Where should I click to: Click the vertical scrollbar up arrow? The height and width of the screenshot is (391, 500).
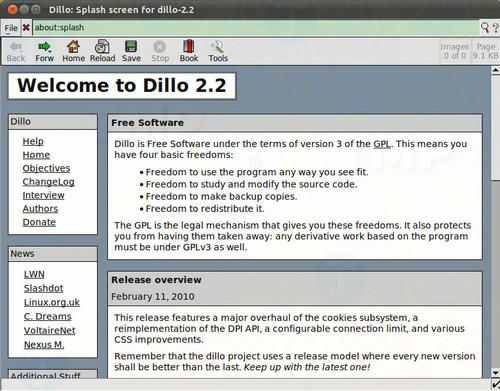click(x=495, y=70)
